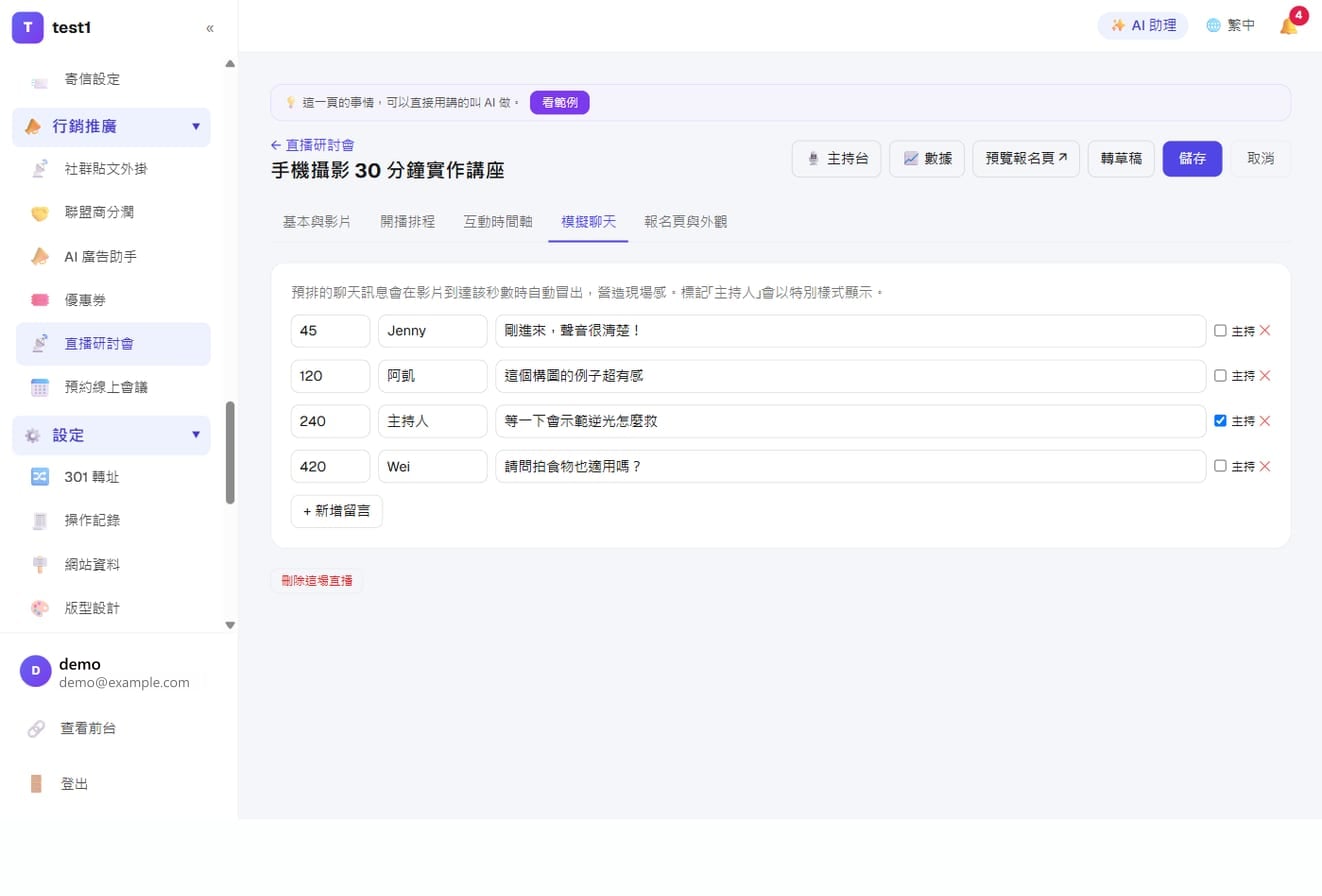Image resolution: width=1322 pixels, height=896 pixels.
Task: Check 主持 for Wei's message
Action: (x=1220, y=466)
